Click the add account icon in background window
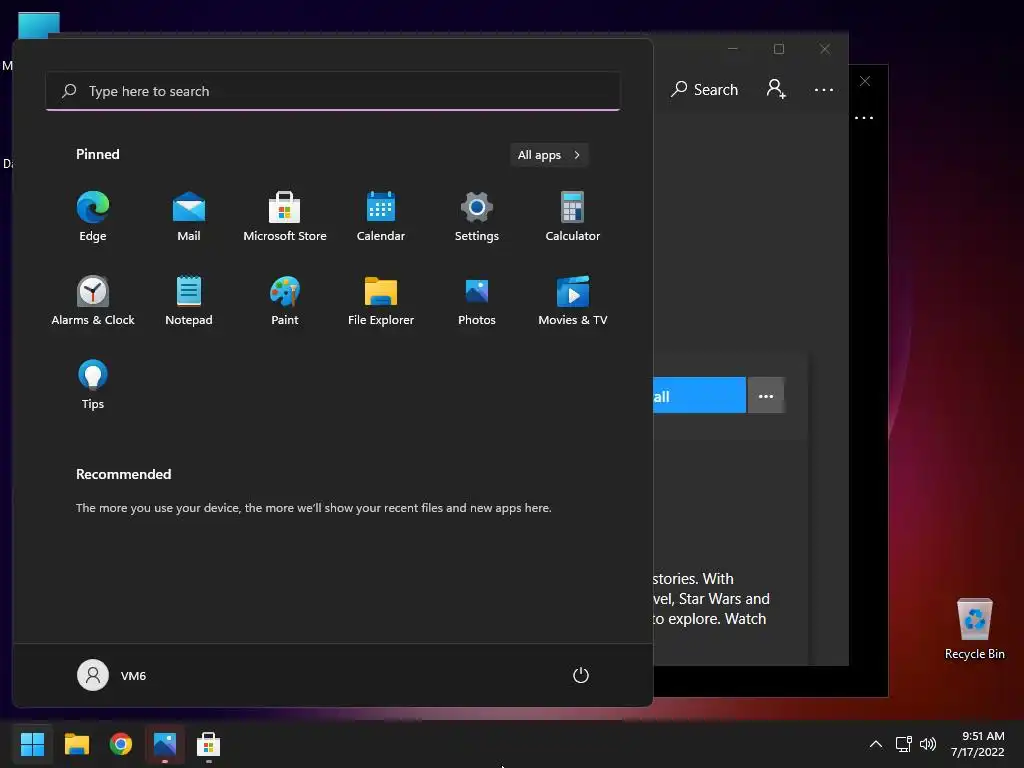 776,89
